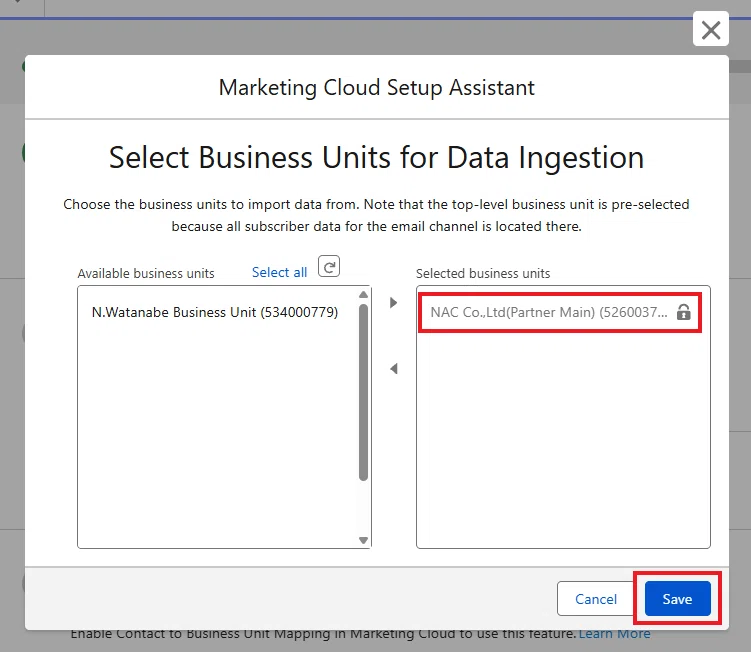
Task: Click the refresh business units icon
Action: (329, 266)
